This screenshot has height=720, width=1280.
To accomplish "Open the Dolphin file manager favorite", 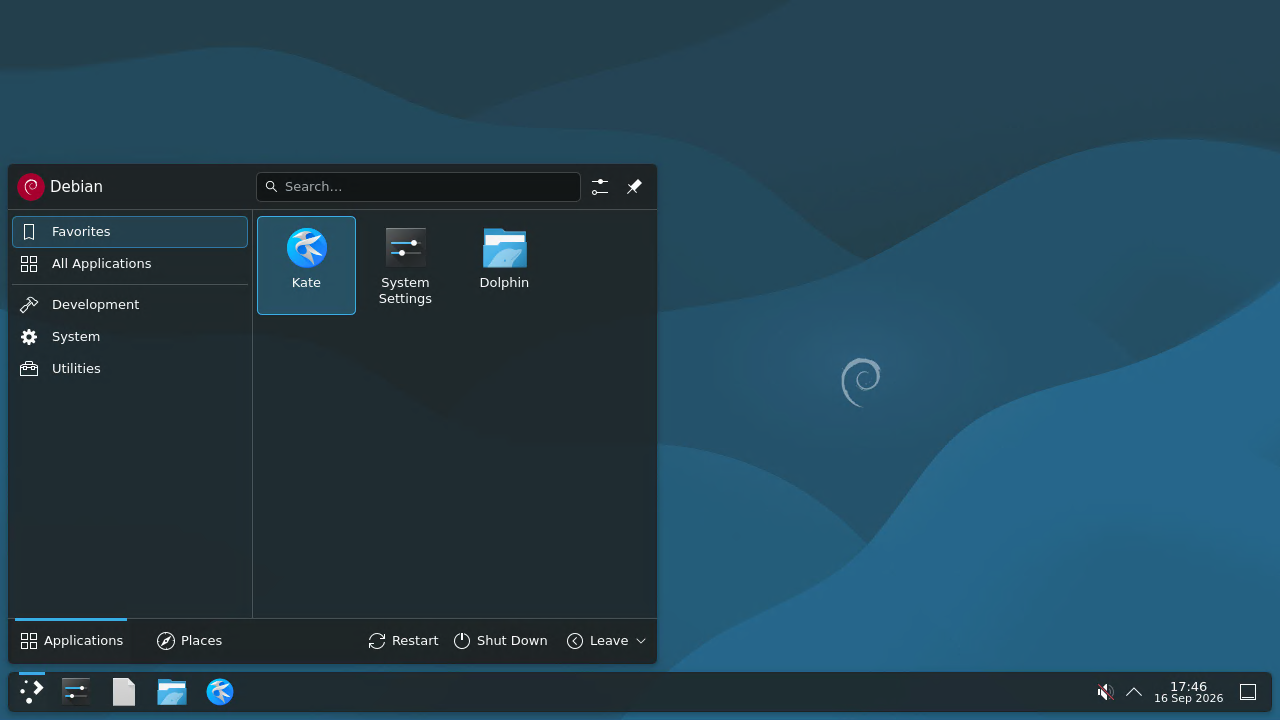I will point(504,265).
